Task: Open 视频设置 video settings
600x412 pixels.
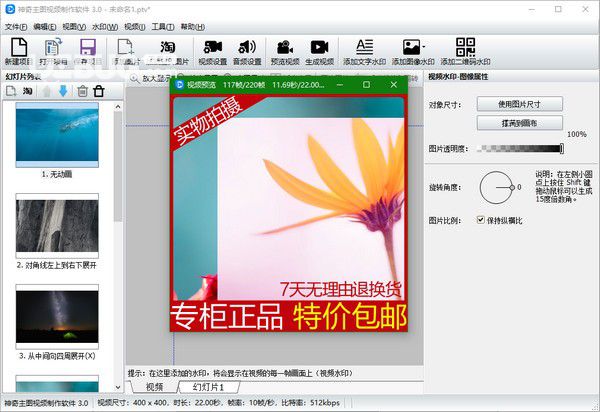Action: click(x=213, y=52)
